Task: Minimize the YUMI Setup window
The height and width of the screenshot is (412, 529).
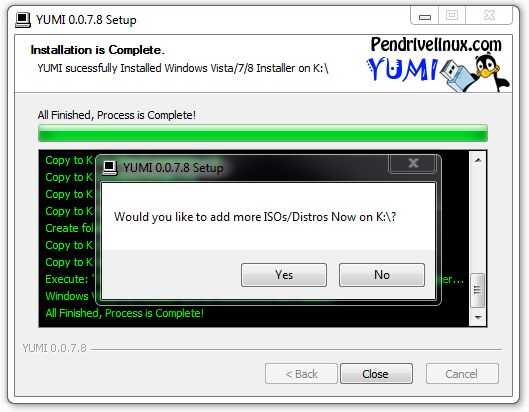Action: click(425, 16)
